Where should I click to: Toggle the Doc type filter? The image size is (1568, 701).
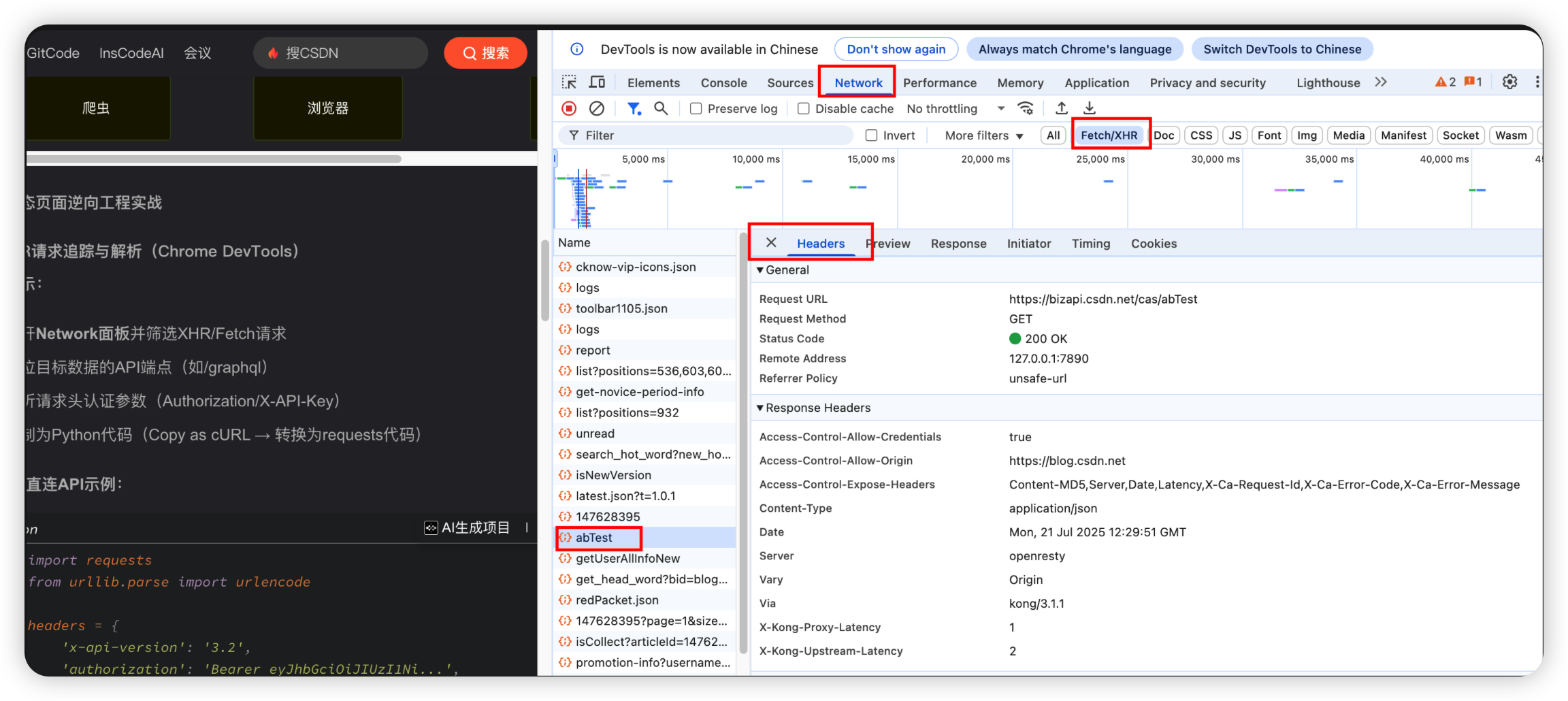1164,135
